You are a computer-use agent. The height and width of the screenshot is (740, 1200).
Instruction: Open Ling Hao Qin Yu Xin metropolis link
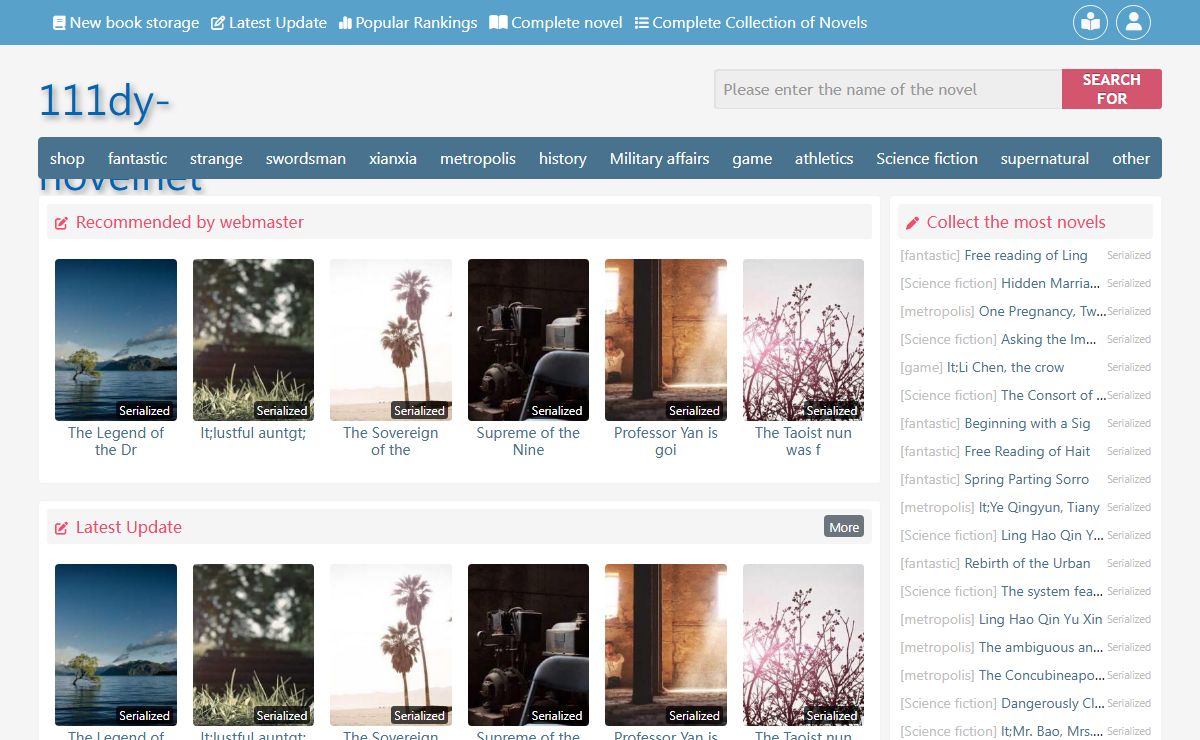tap(1041, 619)
